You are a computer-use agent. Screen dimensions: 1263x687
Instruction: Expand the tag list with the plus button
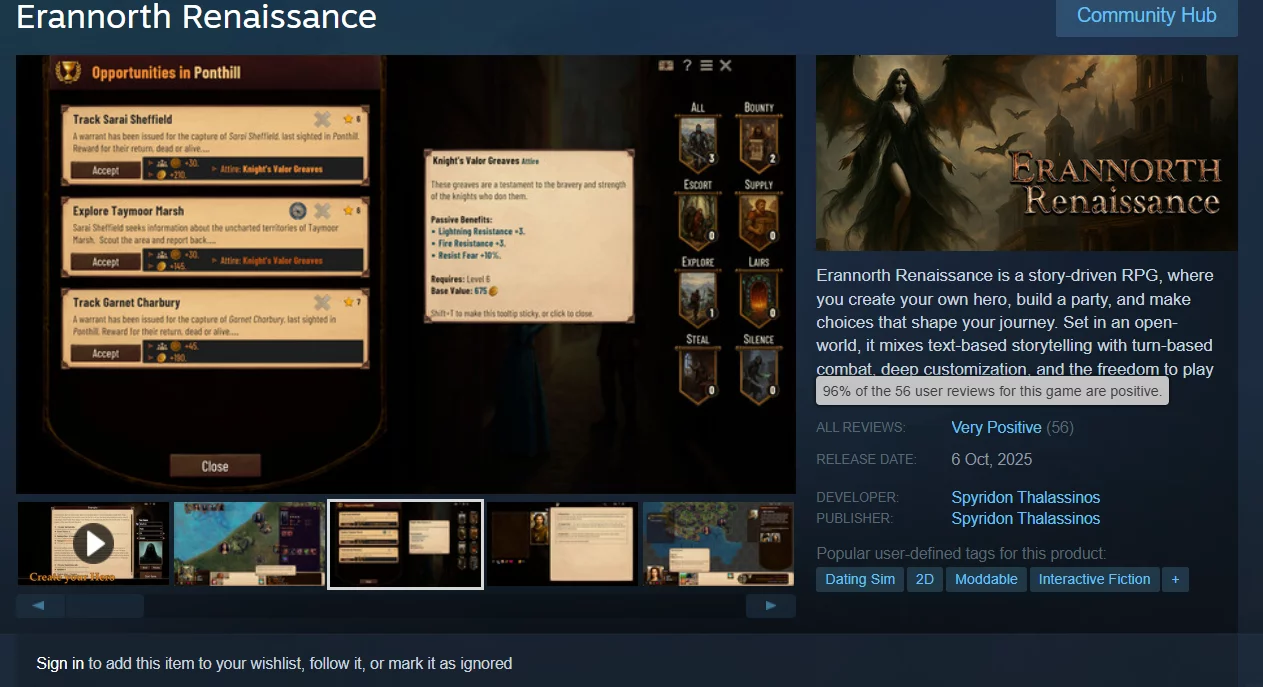coord(1175,579)
